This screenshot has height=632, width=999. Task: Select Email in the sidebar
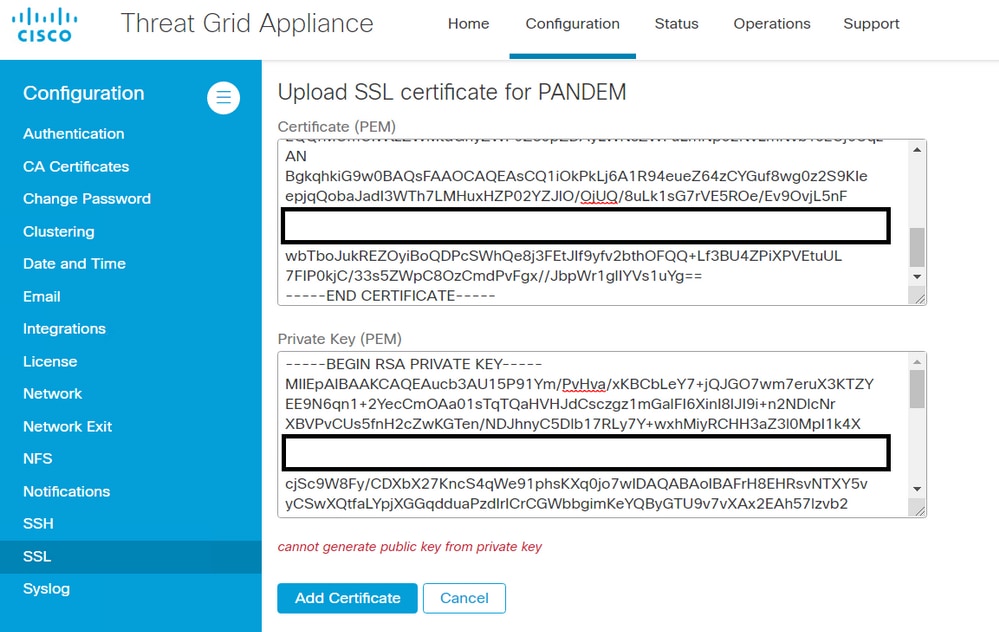[41, 296]
